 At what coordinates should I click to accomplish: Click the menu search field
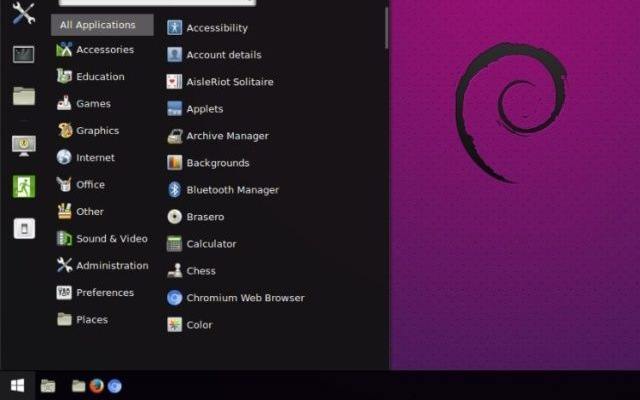pos(157,2)
